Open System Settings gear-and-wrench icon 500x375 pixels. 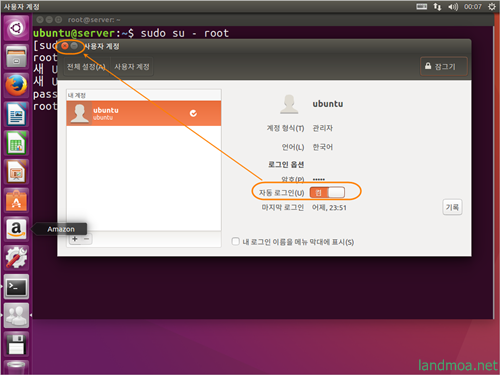[16, 258]
